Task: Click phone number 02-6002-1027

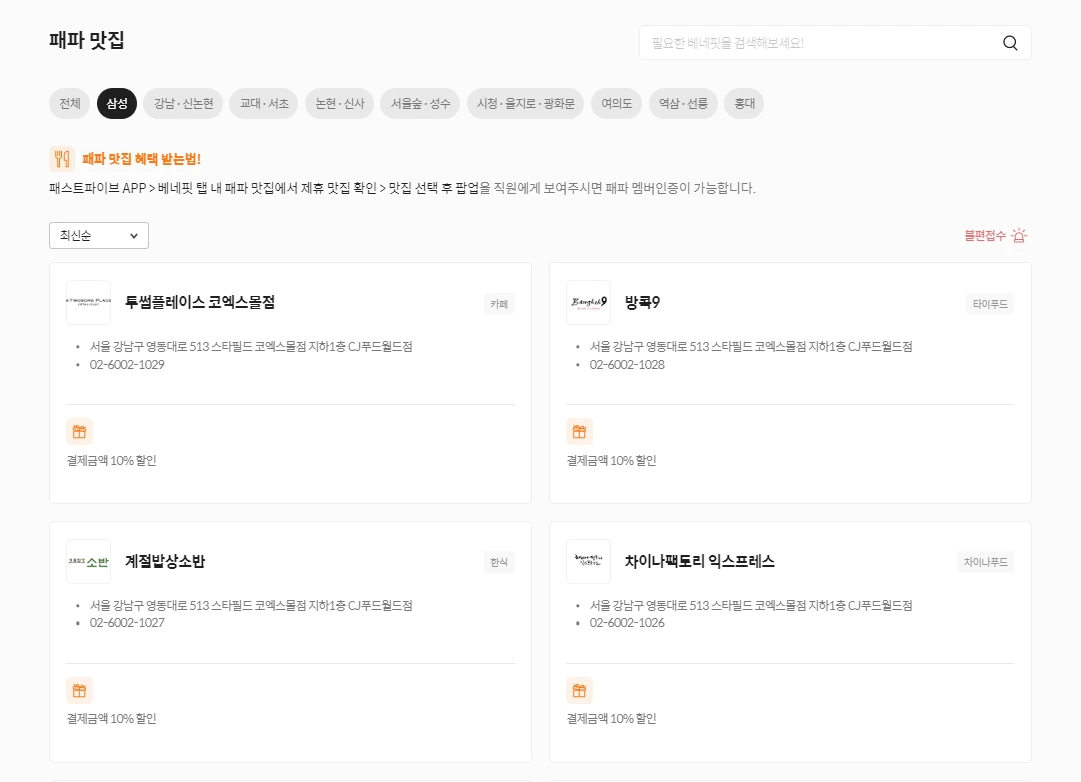Action: [x=127, y=622]
